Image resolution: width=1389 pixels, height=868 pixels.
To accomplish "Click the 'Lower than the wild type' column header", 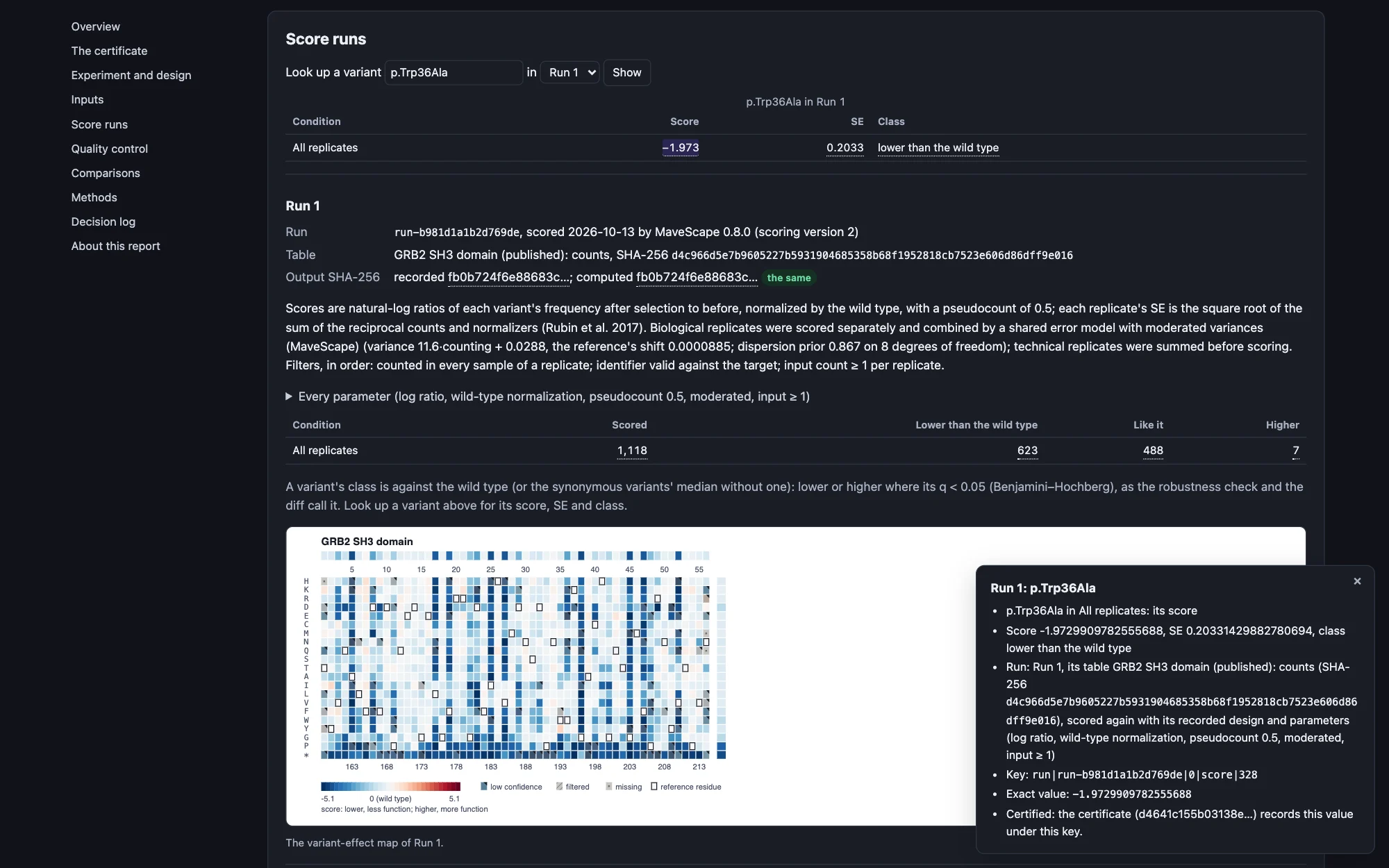I will pos(976,425).
